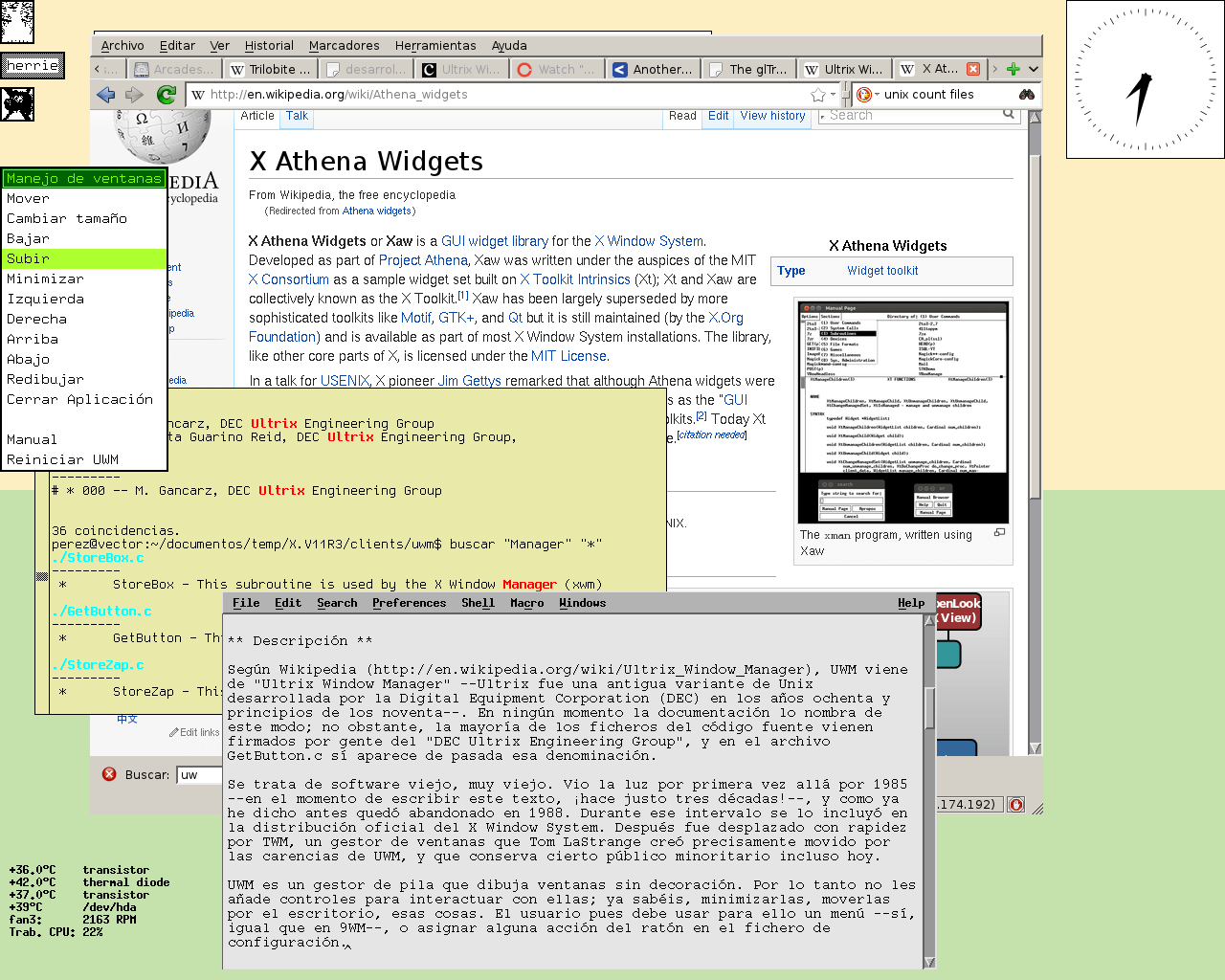Open the Marcadores browser menu
This screenshot has height=980, width=1225.
point(344,45)
